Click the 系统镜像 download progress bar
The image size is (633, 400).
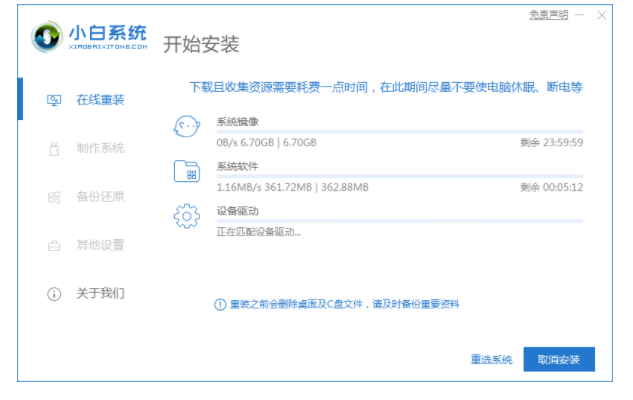tap(400, 132)
